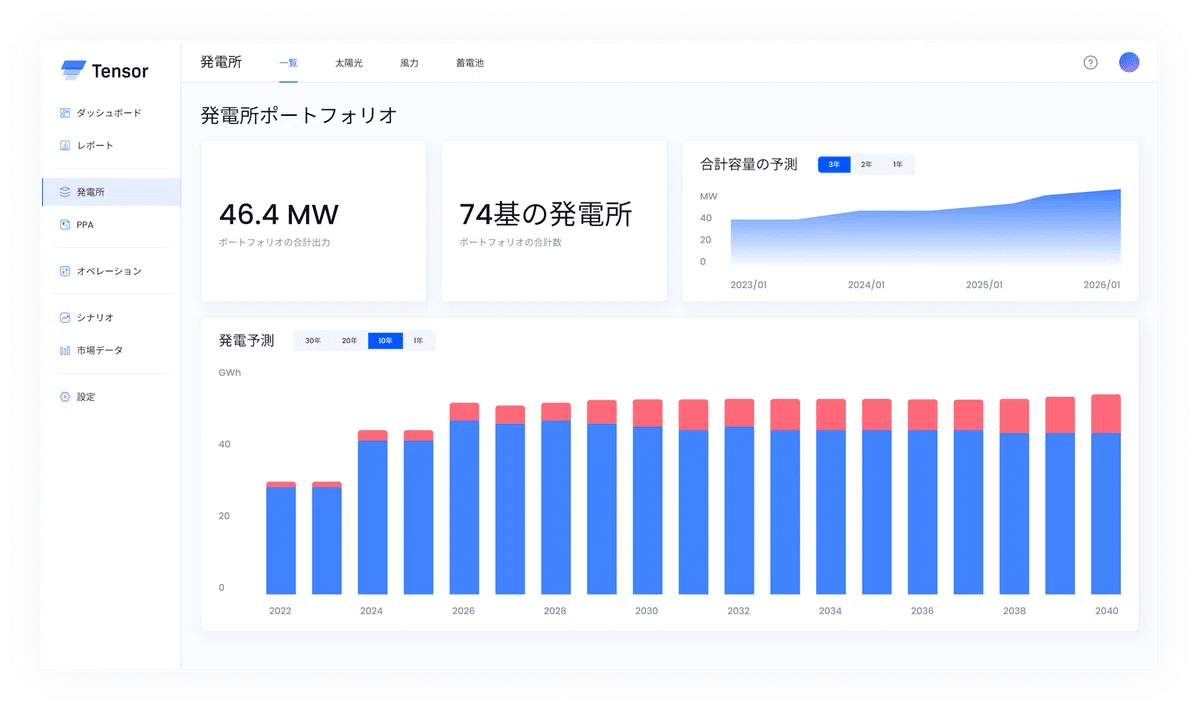This screenshot has width=1200, height=712.
Task: Open the user avatar profile
Action: 1129,62
